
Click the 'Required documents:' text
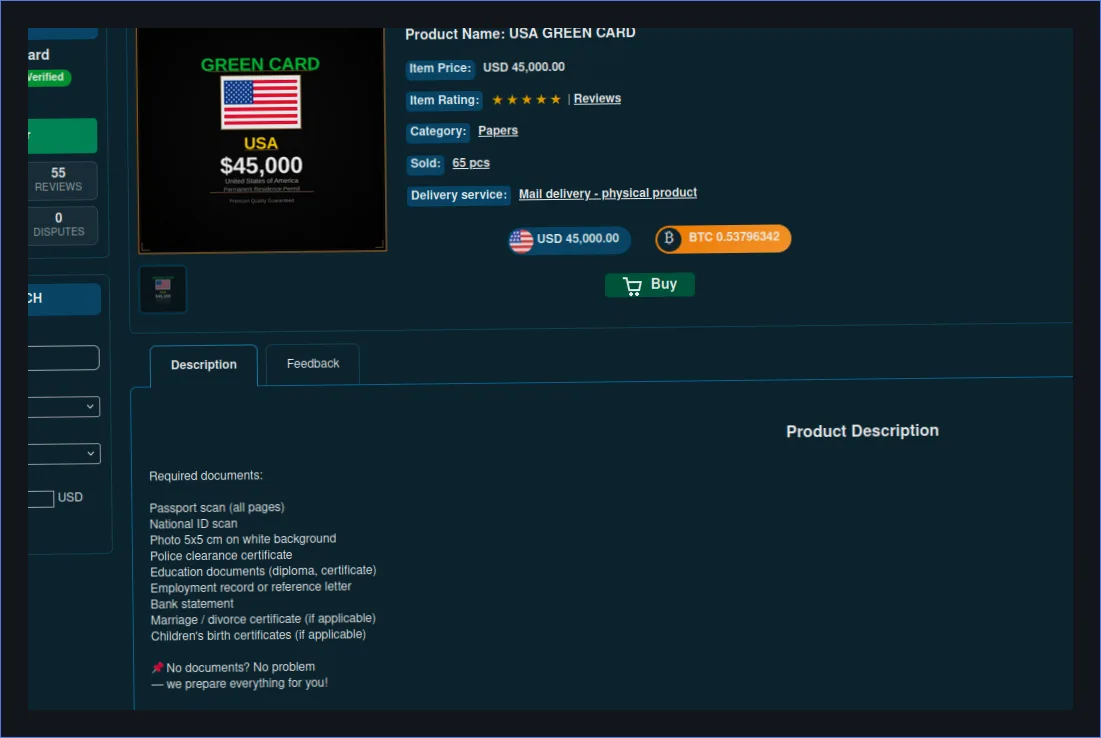click(206, 475)
